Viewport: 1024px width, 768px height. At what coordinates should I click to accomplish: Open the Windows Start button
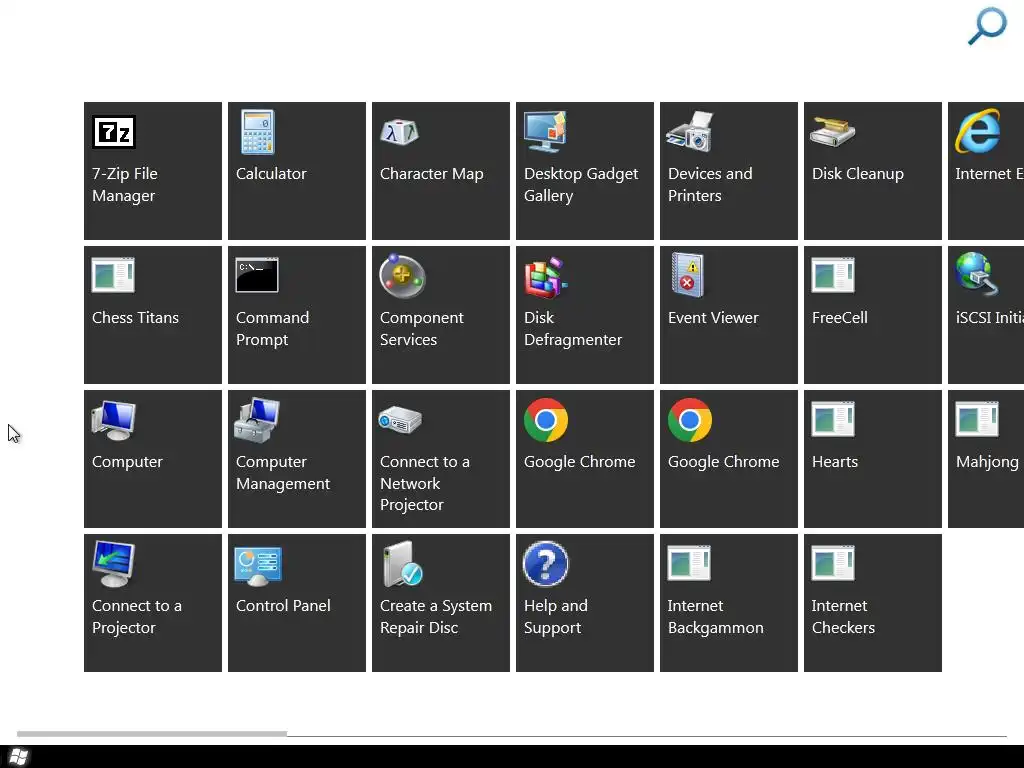click(x=19, y=757)
